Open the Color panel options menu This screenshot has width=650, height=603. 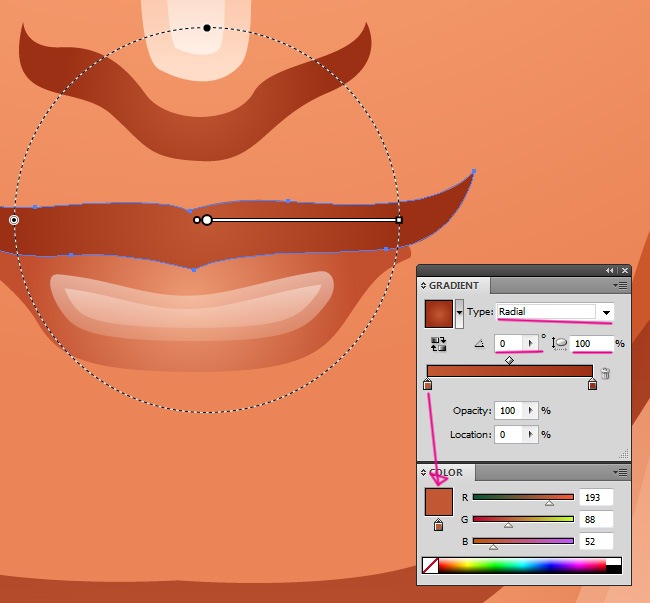(x=620, y=472)
